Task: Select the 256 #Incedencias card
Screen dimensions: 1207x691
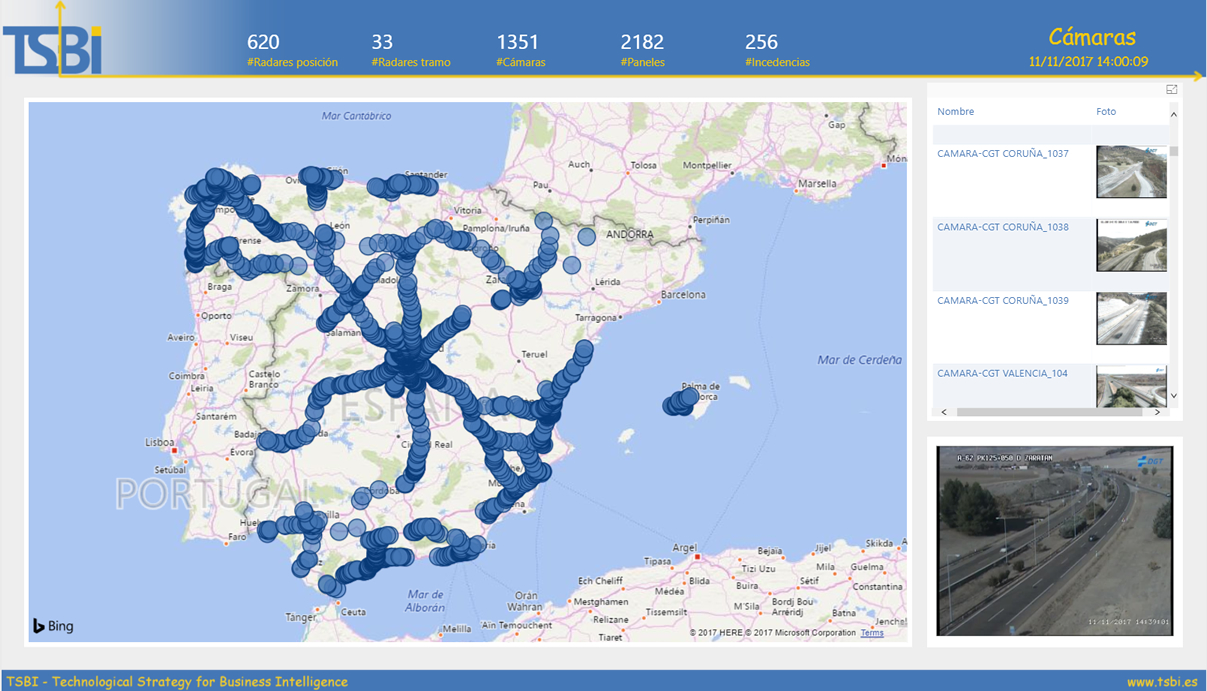Action: (777, 50)
